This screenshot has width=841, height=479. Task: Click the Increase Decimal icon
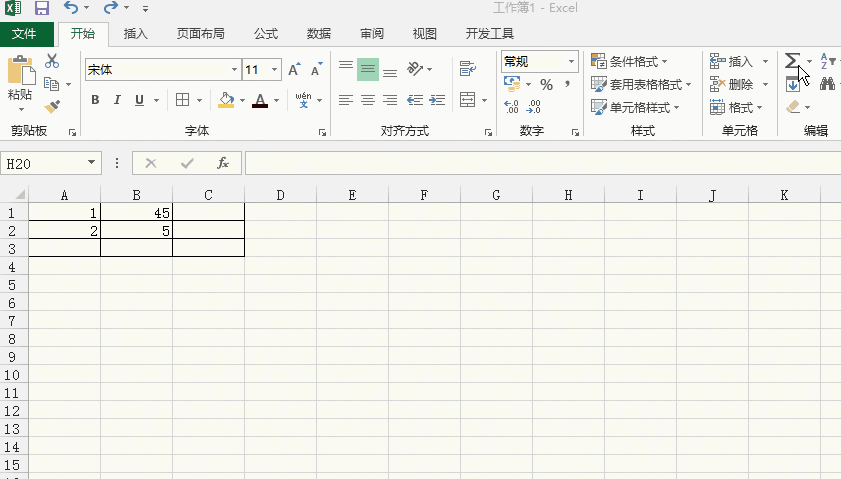click(x=512, y=106)
